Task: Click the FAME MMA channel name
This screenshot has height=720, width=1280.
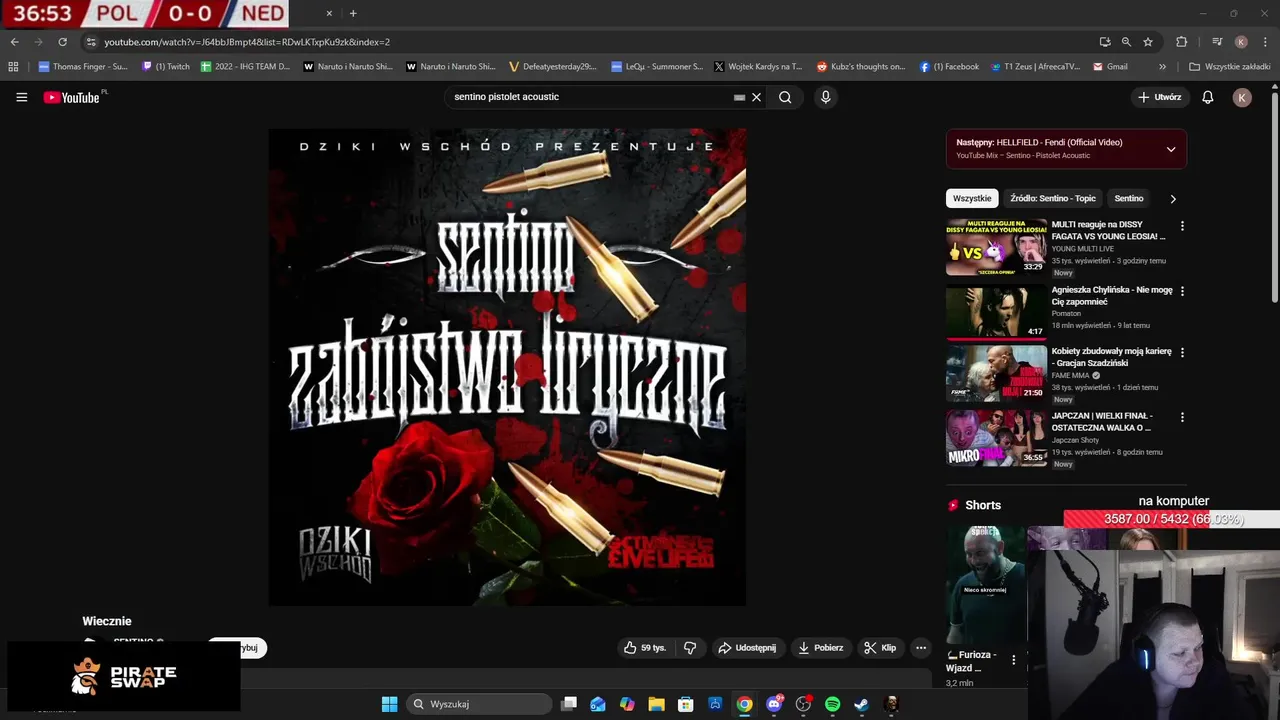Action: (1071, 376)
